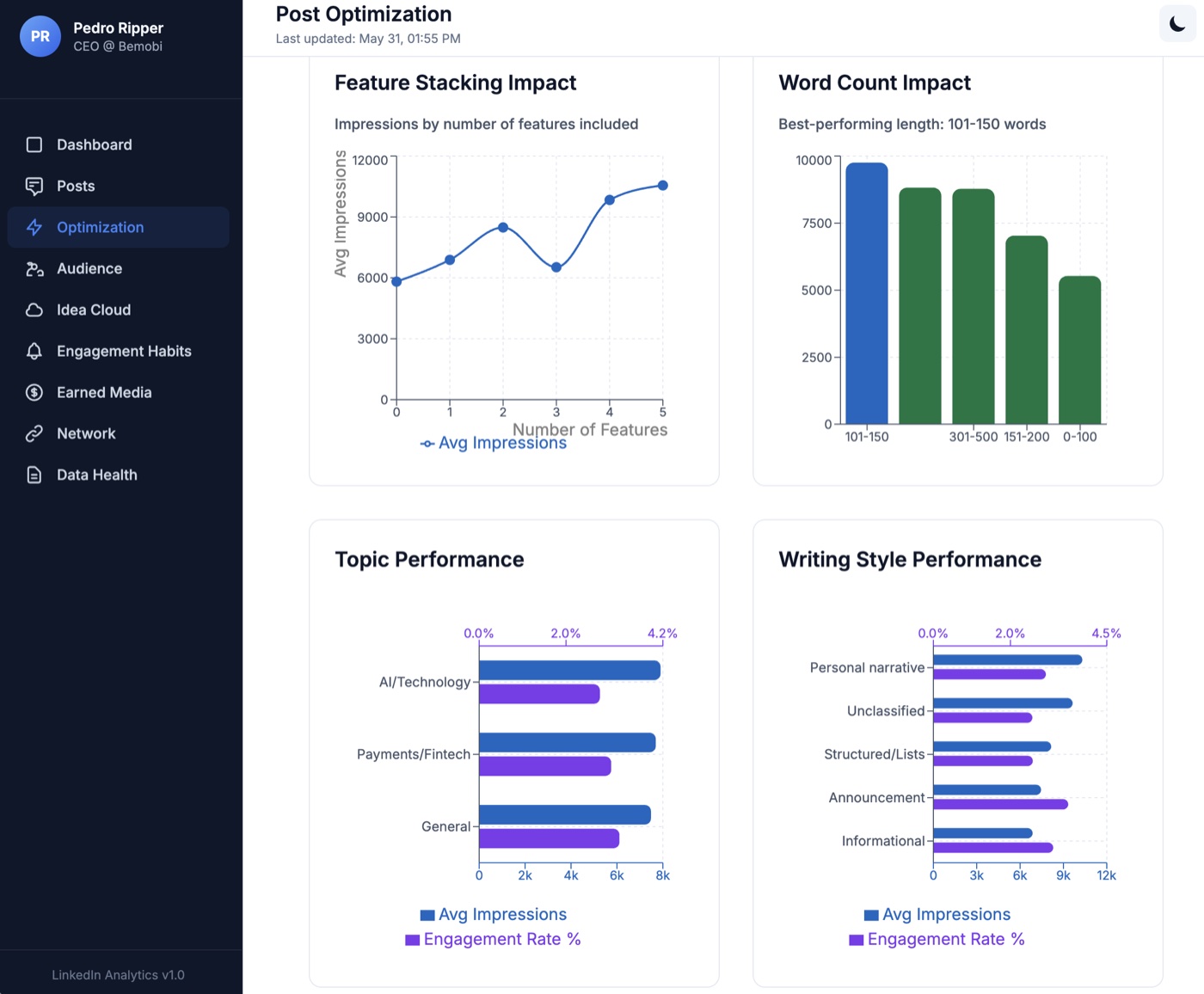Toggle Avg Impressions legend in Writing Style Performance

[937, 915]
